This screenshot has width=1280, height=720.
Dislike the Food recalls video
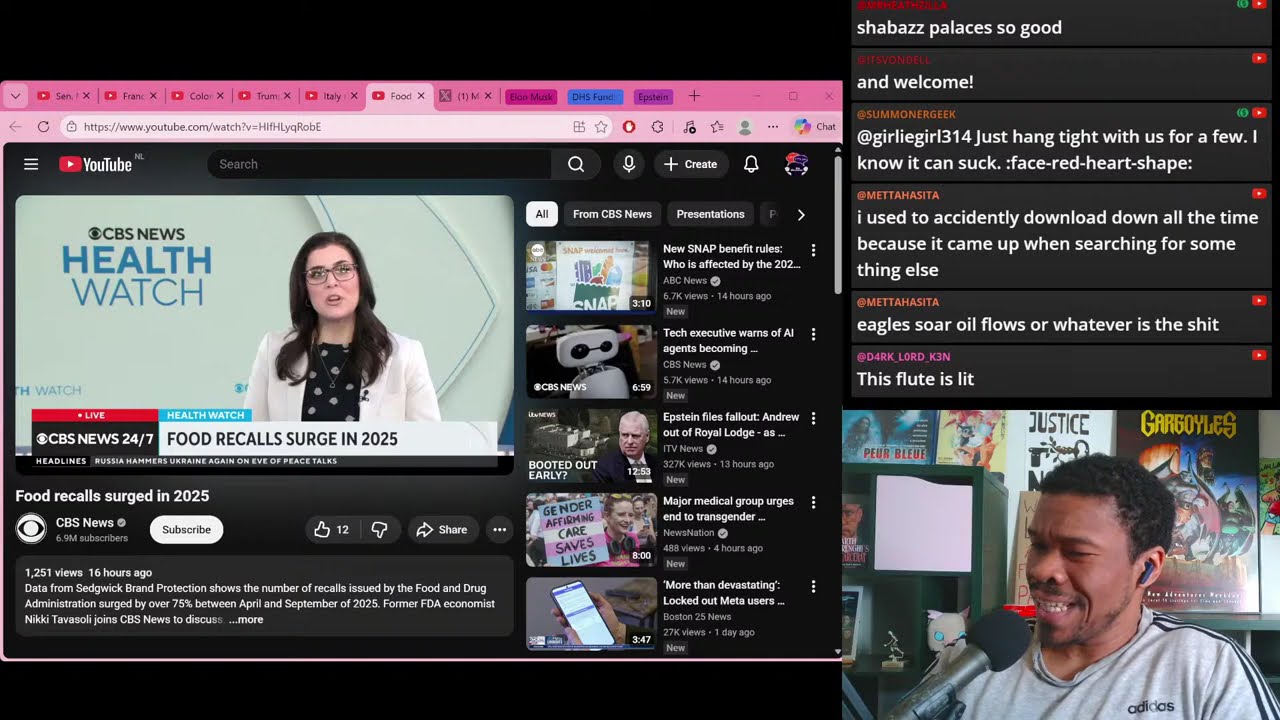click(380, 530)
